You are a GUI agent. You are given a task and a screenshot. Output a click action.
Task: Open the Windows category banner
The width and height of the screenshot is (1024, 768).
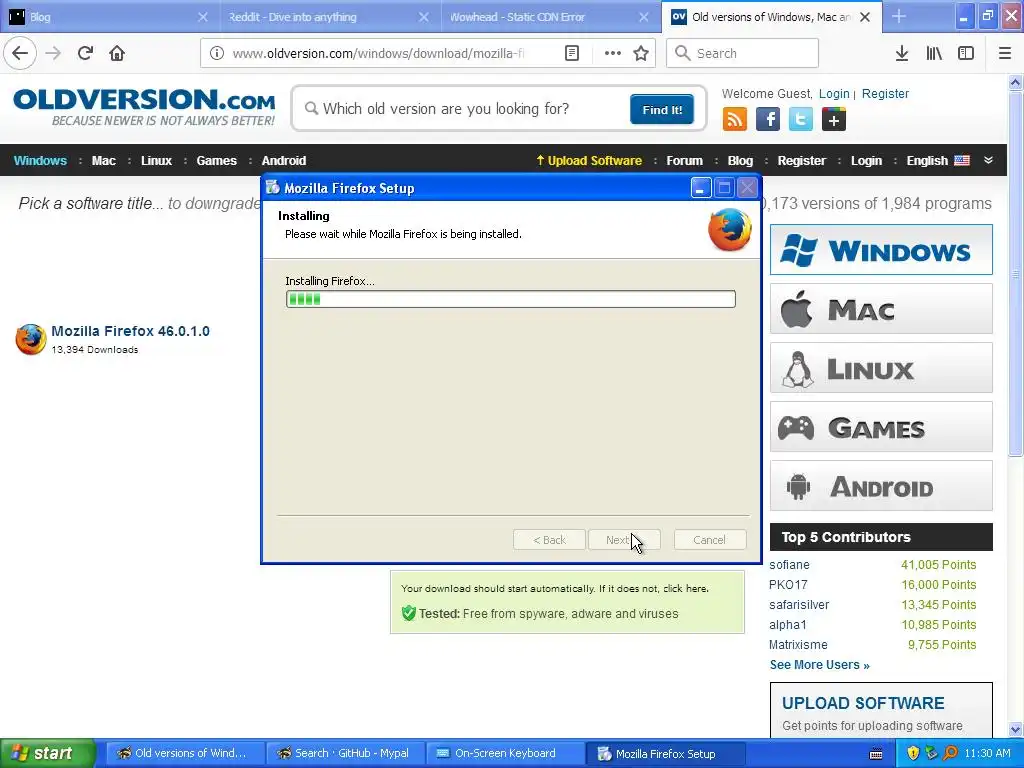pos(881,249)
